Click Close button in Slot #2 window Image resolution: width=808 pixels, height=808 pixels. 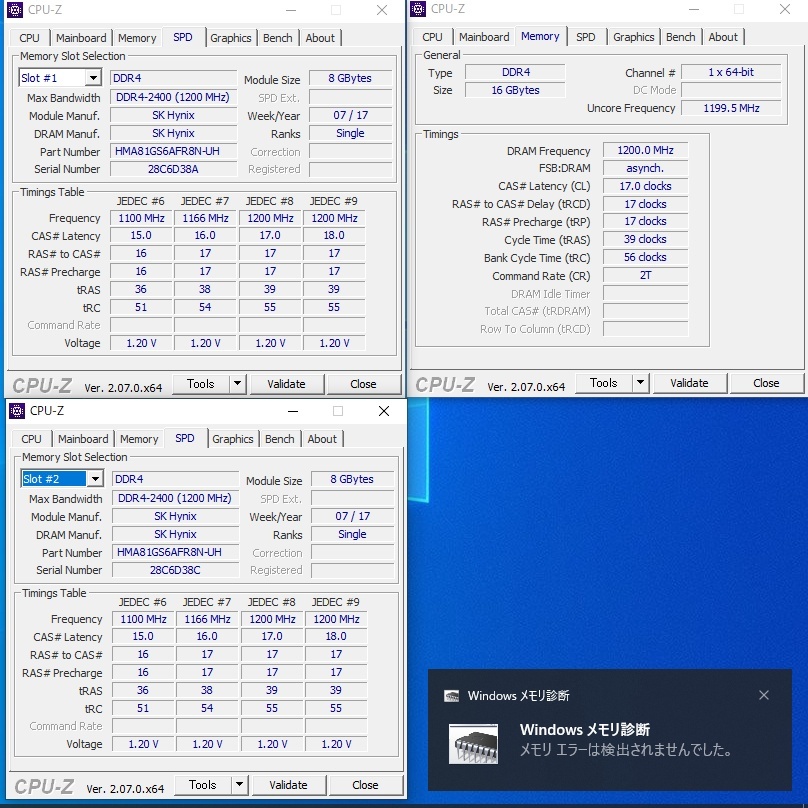click(365, 785)
